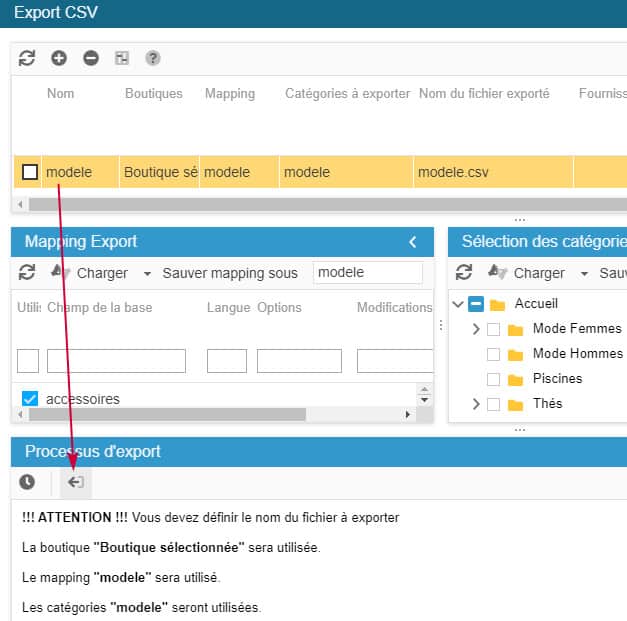The height and width of the screenshot is (621, 627).
Task: Launch export with the arrow icon
Action: pyautogui.click(x=75, y=482)
